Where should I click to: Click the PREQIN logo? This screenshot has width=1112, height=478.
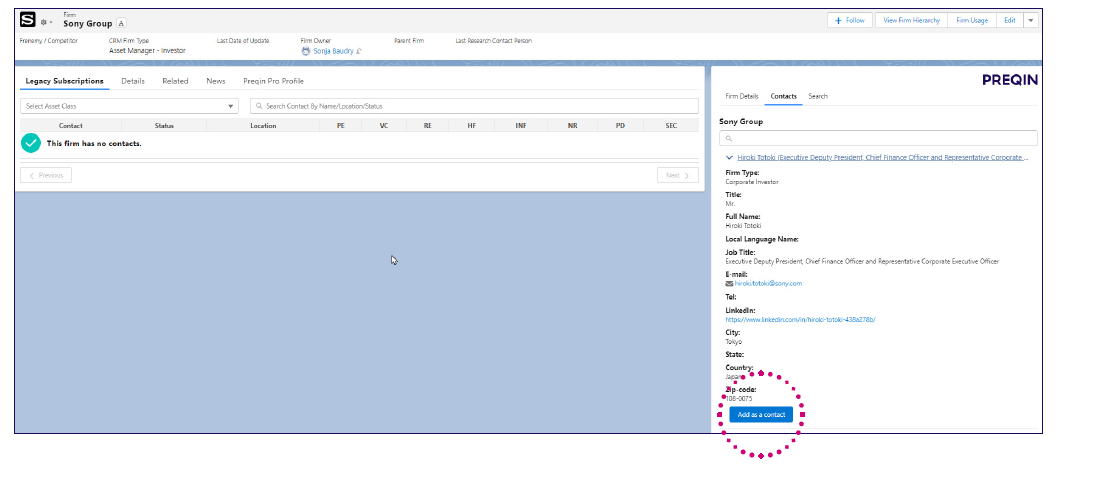coord(1010,80)
